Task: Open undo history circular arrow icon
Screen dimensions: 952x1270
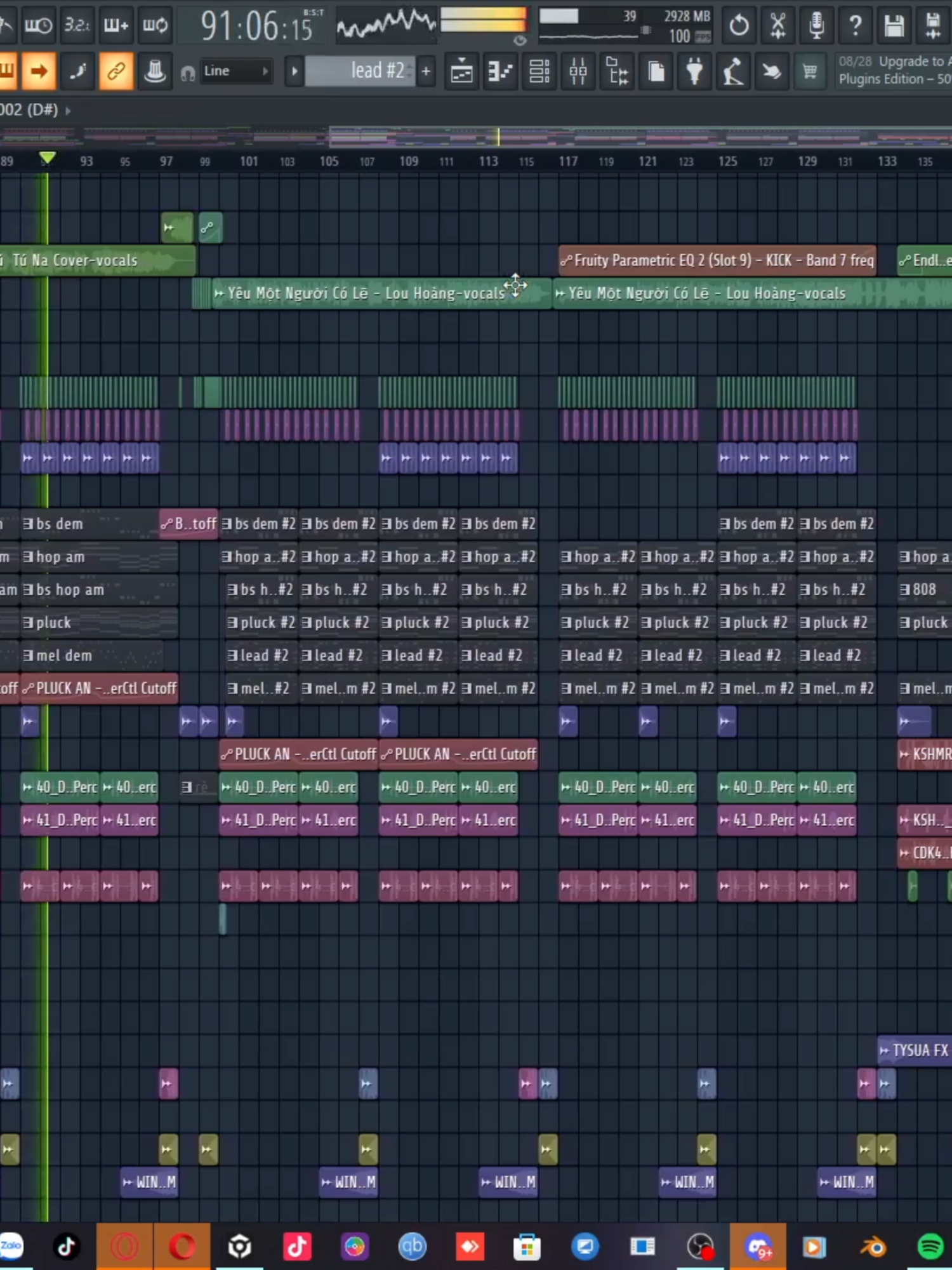Action: (739, 25)
